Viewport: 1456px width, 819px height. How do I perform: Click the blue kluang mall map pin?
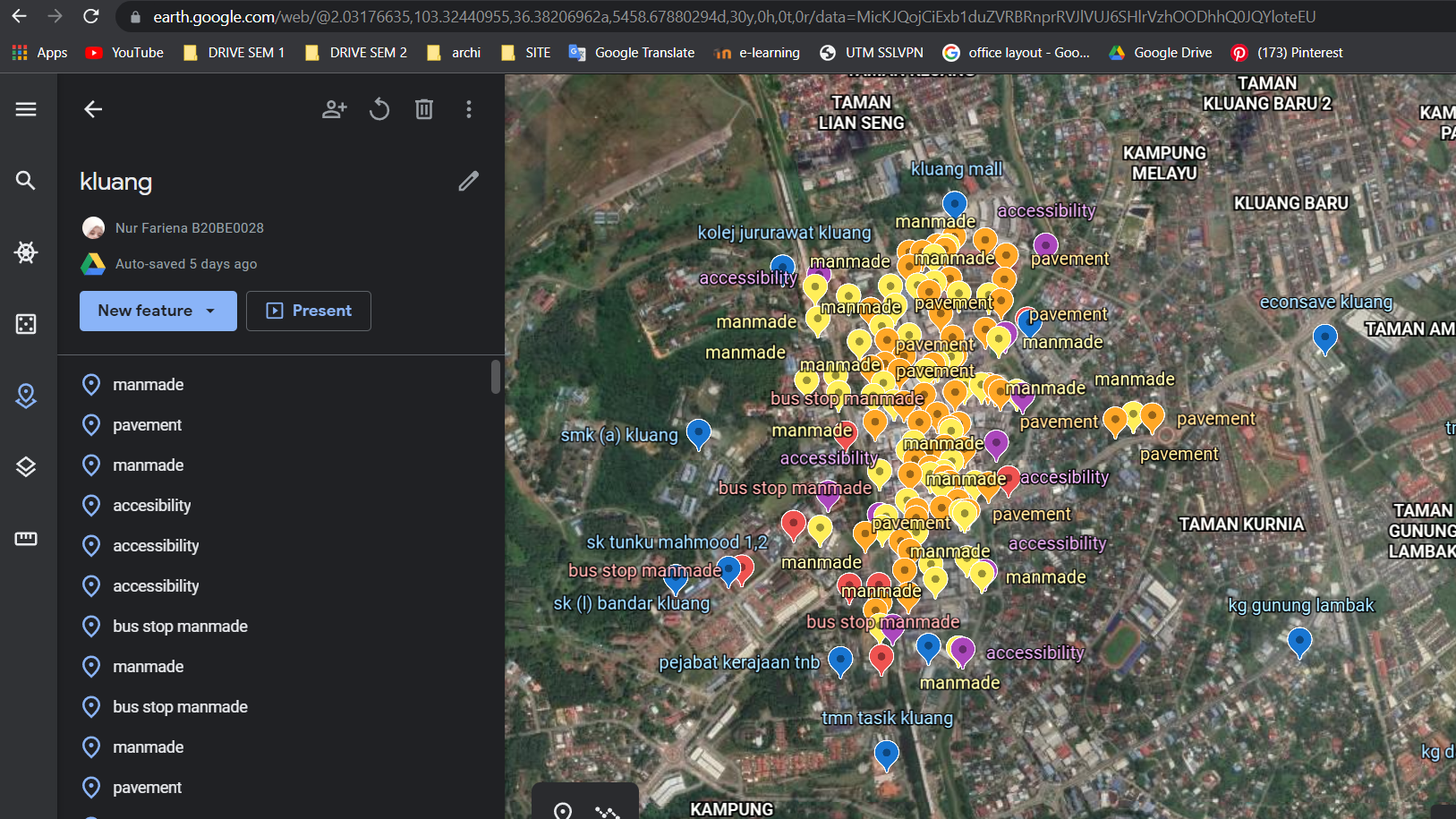coord(955,203)
